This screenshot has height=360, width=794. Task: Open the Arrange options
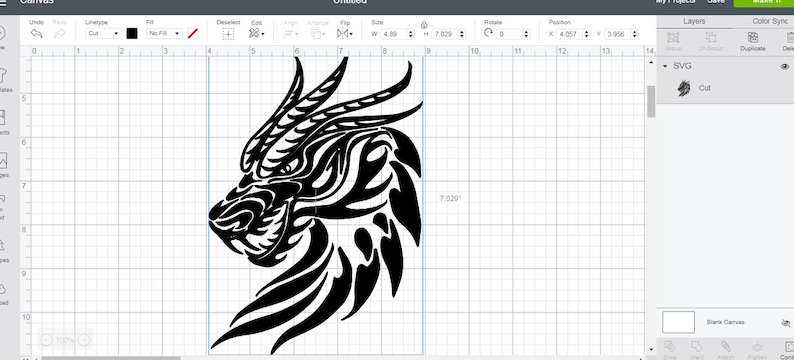pos(318,33)
